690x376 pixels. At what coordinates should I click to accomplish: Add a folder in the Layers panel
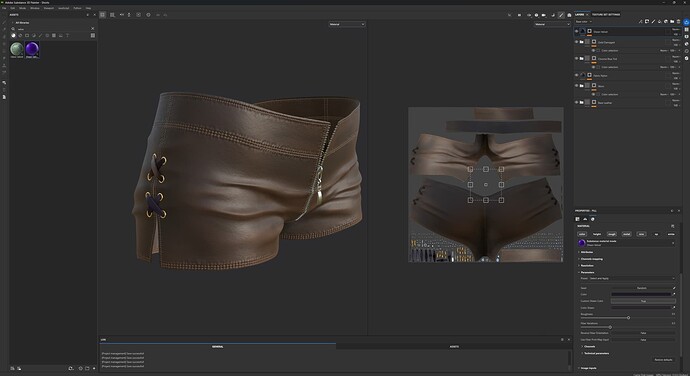[x=672, y=21]
